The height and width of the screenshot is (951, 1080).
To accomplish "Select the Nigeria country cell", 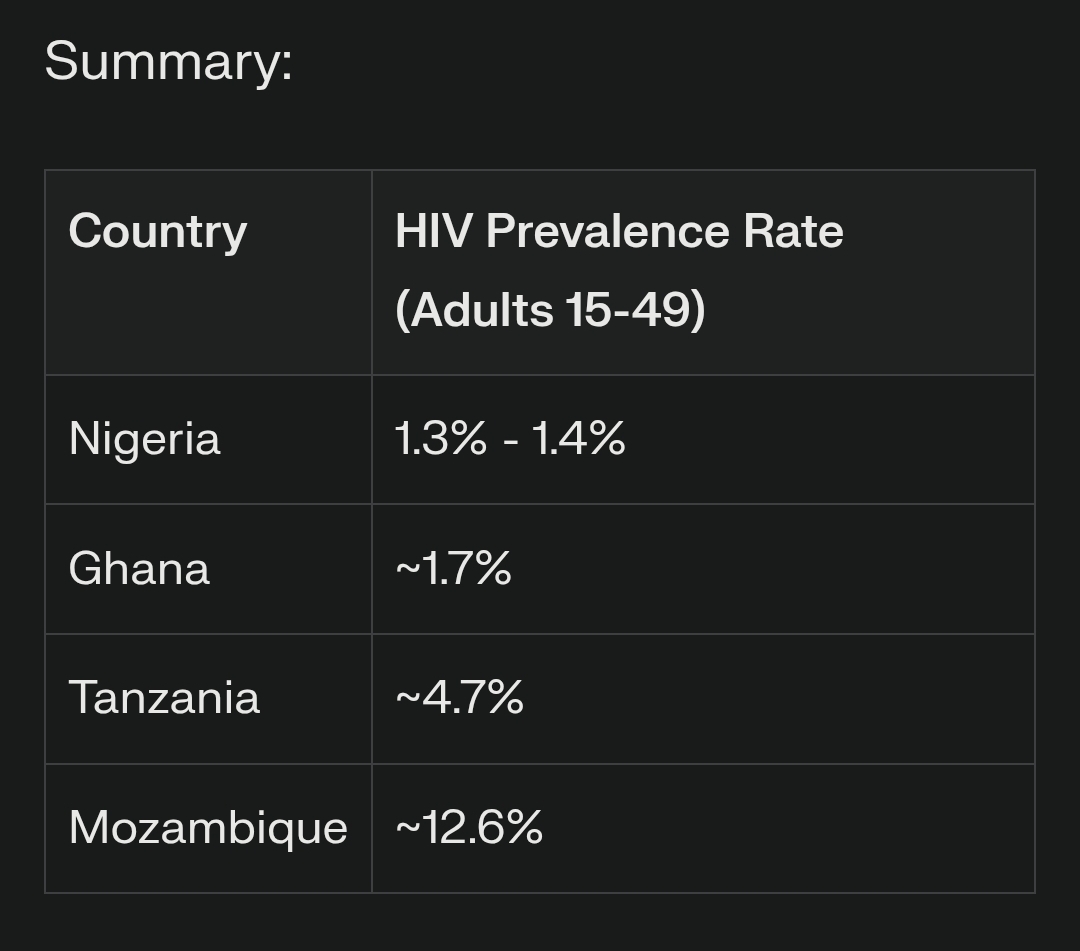I will [x=145, y=439].
